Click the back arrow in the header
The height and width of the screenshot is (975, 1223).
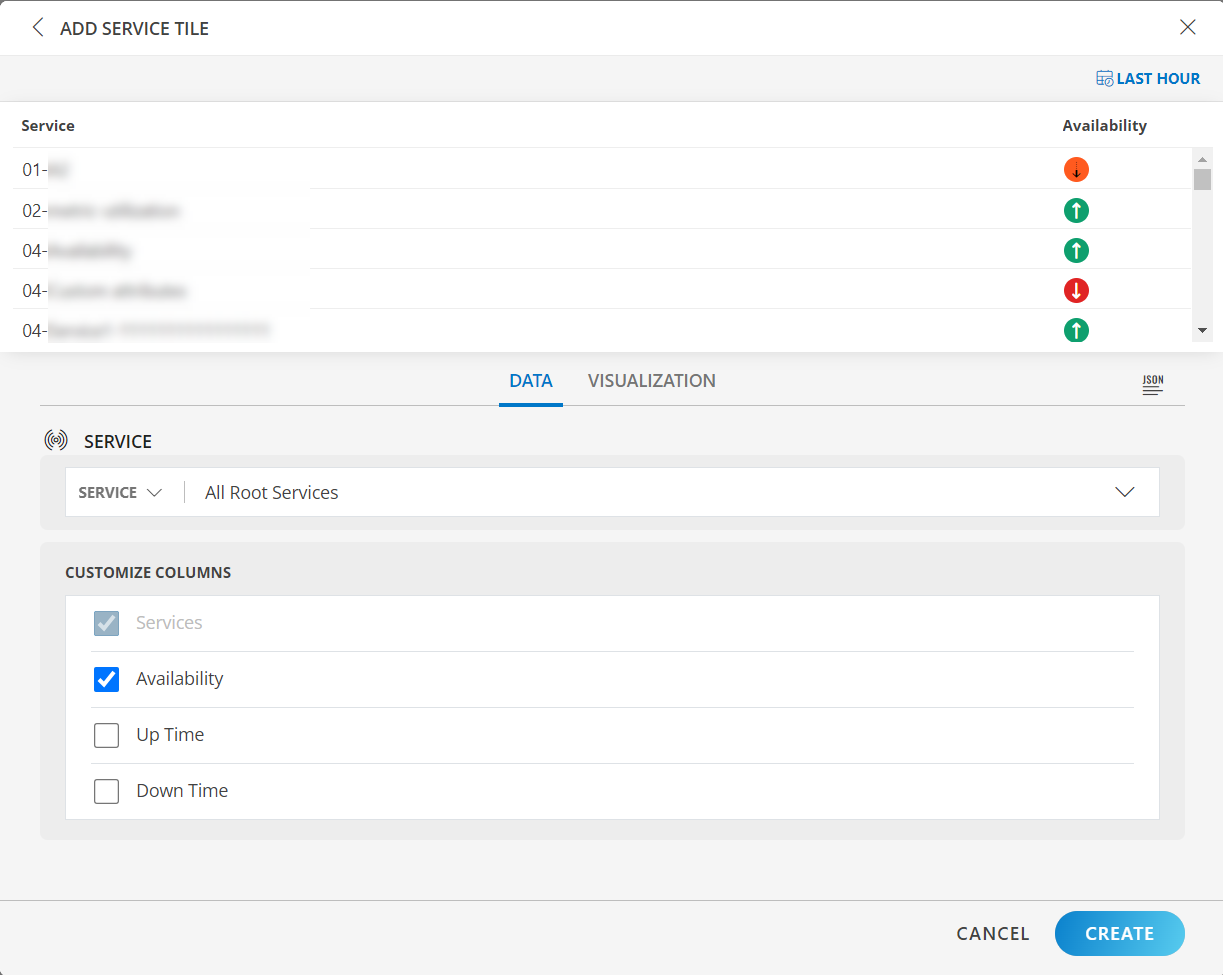(x=38, y=27)
